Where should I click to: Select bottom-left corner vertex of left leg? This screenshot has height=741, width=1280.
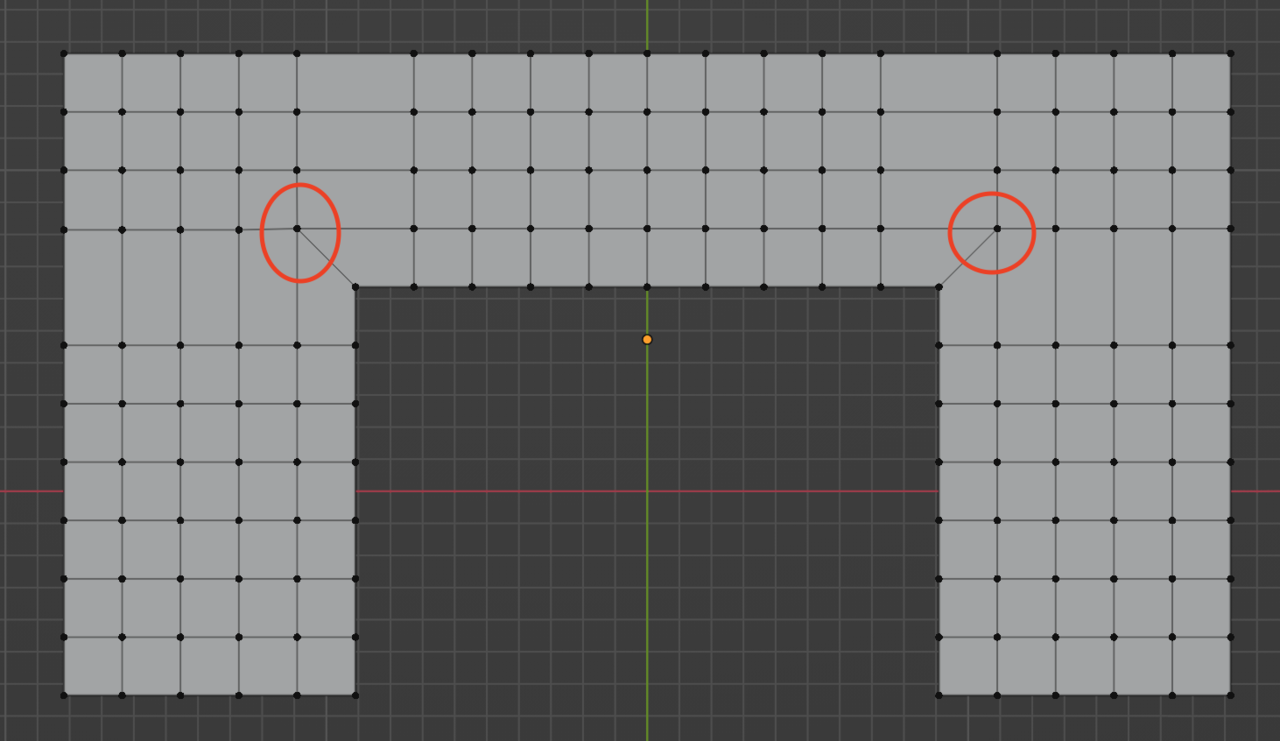click(x=64, y=695)
